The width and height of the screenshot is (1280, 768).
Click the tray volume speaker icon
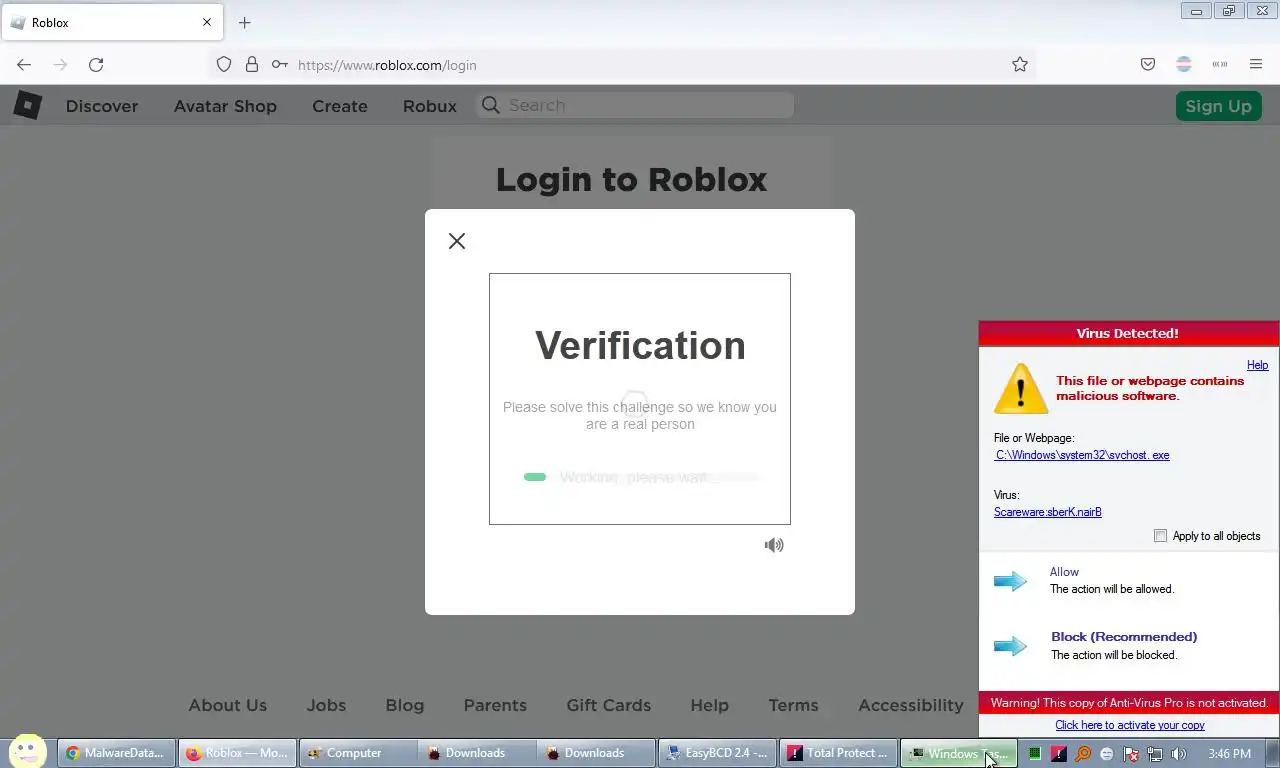point(1179,754)
